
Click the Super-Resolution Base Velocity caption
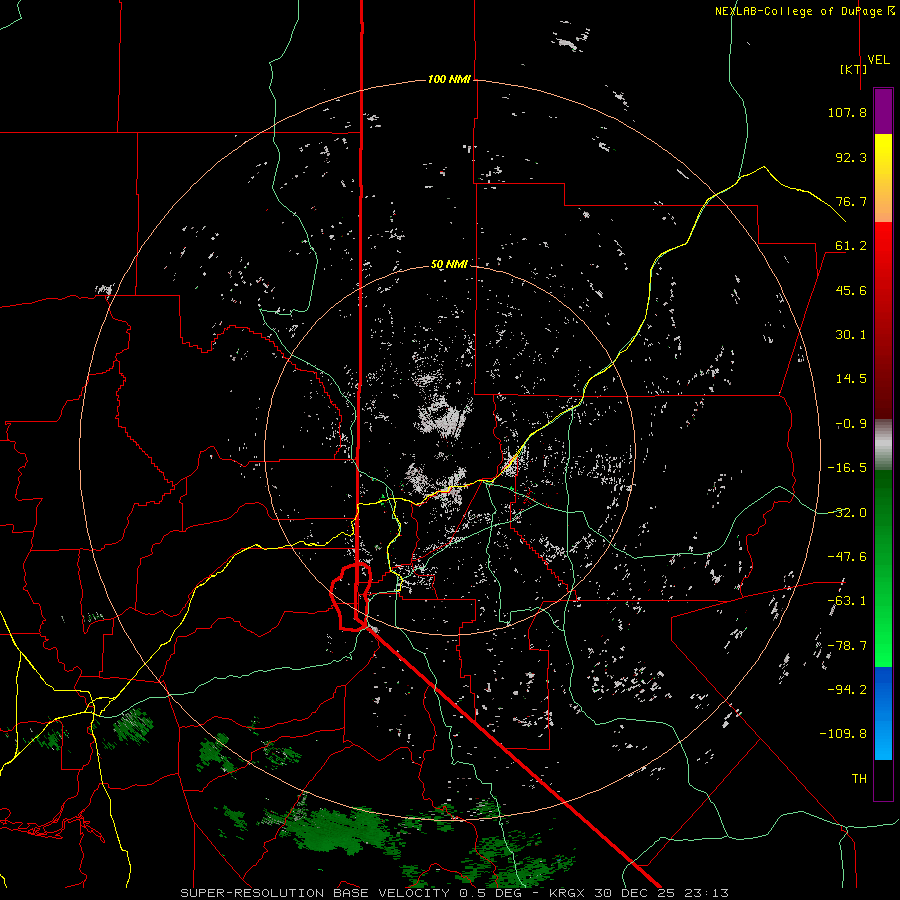[454, 893]
